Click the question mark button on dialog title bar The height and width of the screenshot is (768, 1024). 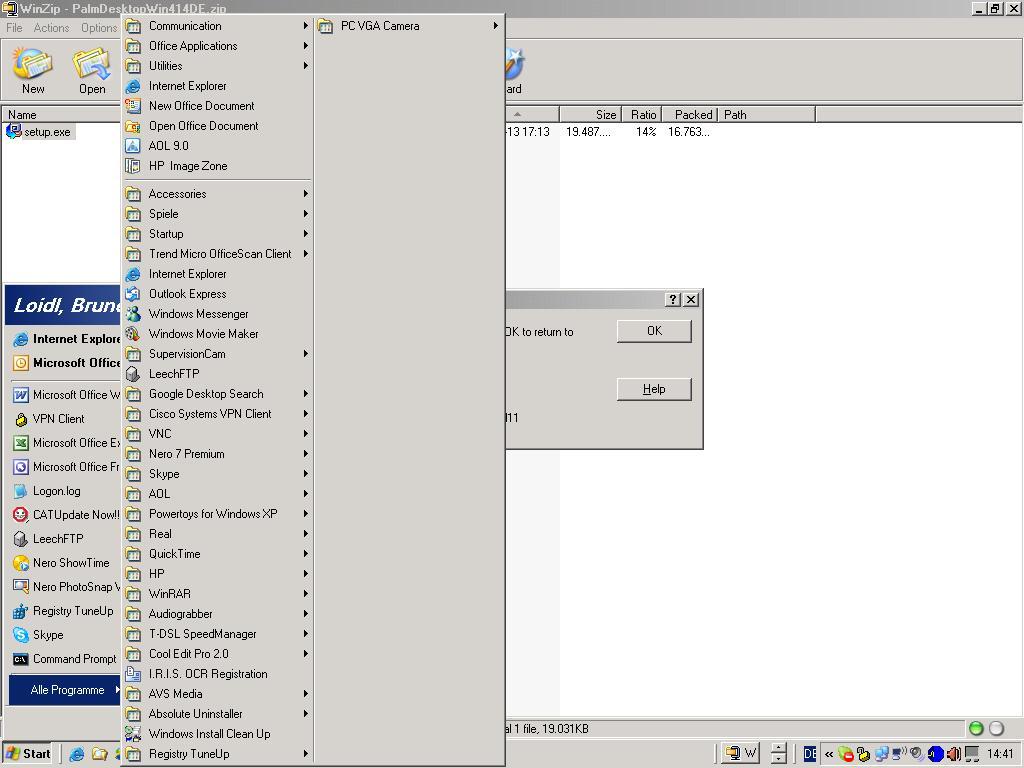click(x=673, y=300)
